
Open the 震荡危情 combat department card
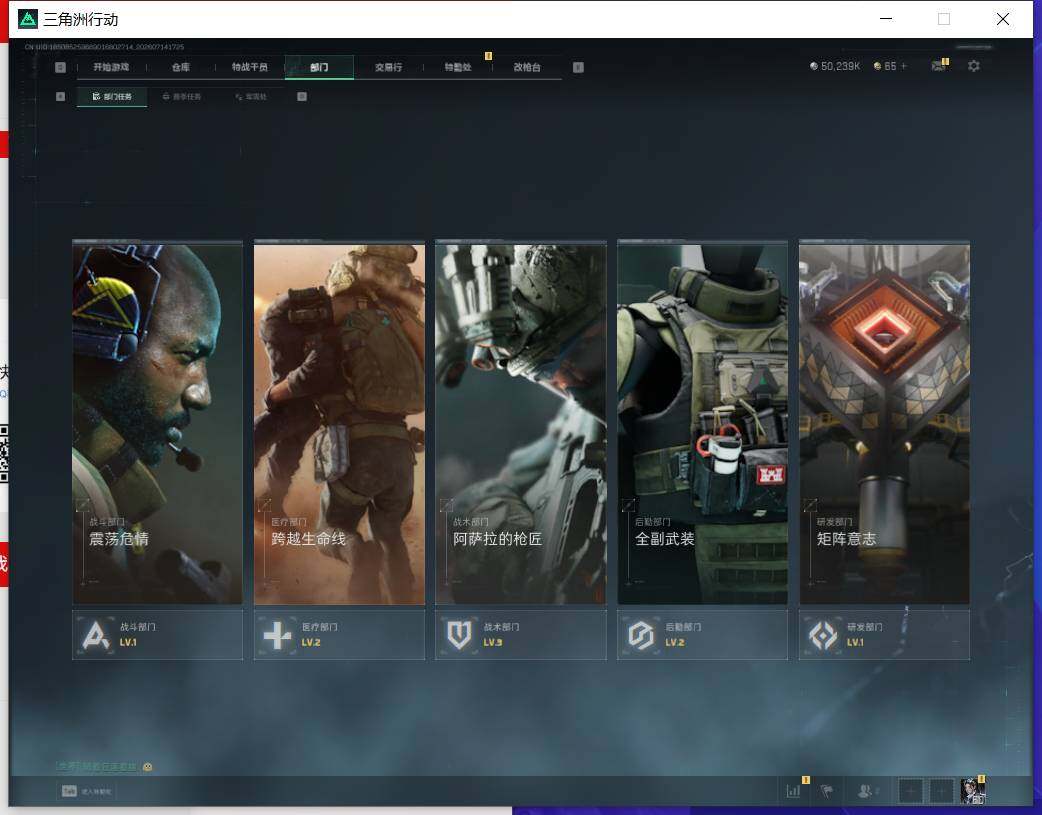[157, 423]
